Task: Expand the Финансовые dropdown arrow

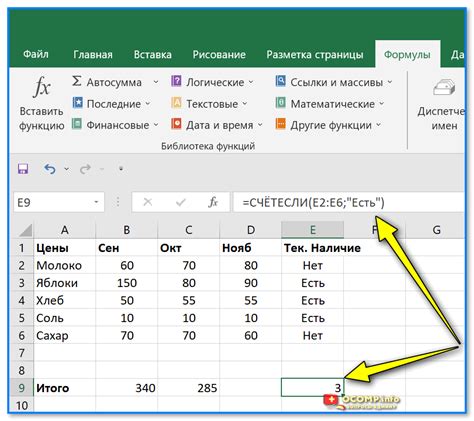Action: click(156, 125)
